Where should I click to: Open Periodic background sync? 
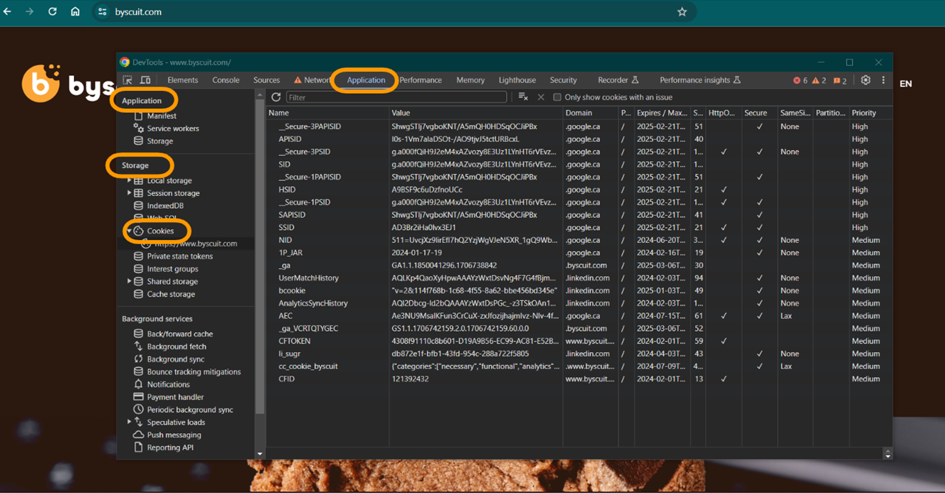coord(190,410)
